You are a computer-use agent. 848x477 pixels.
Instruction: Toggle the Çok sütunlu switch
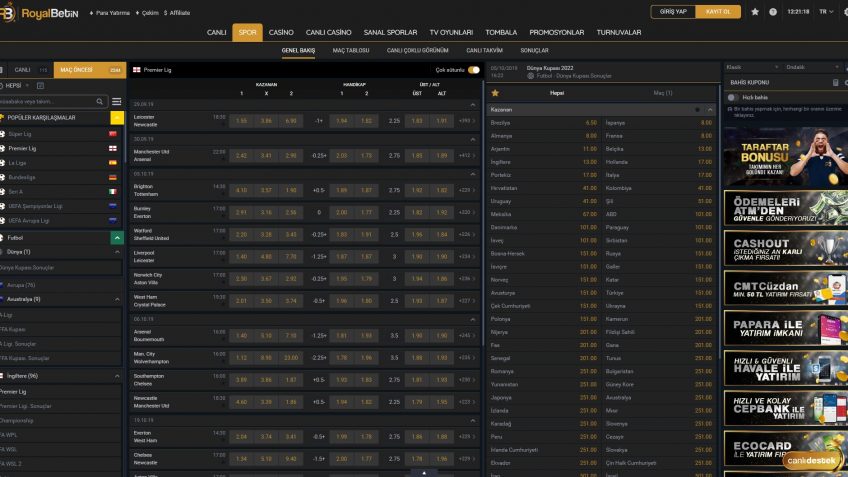coord(473,70)
